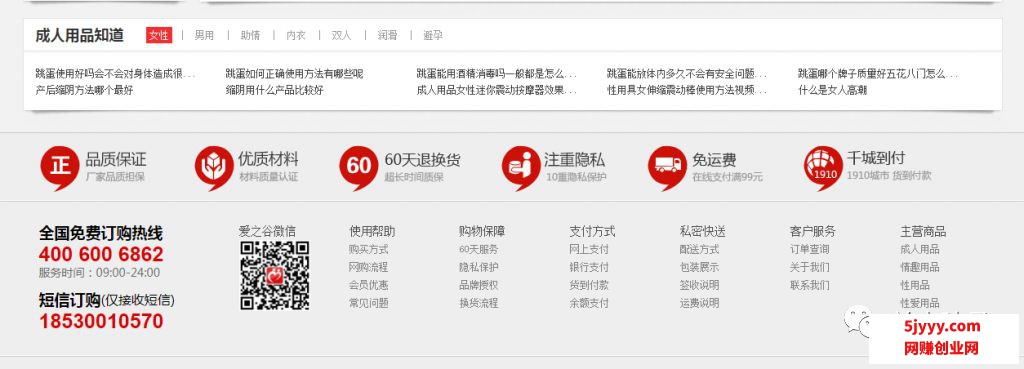Click the 60天服务 link
1024x369 pixels.
point(479,249)
